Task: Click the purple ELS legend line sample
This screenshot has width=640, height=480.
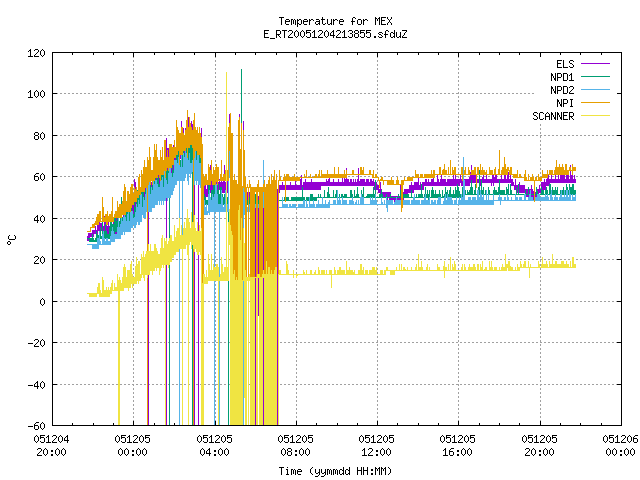Action: click(595, 64)
